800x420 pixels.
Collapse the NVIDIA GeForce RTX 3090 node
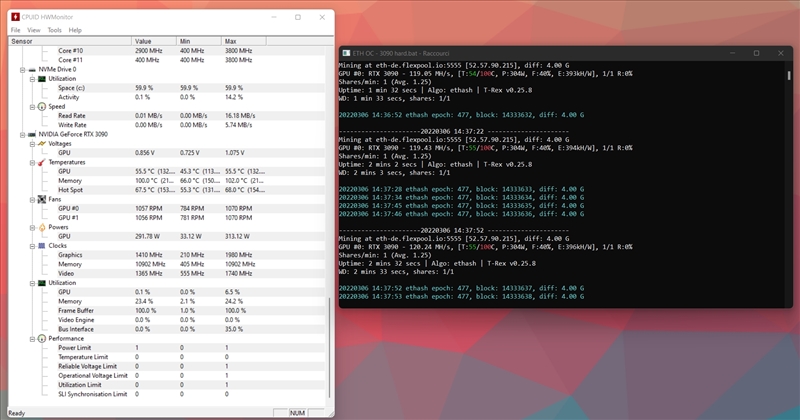point(22,134)
